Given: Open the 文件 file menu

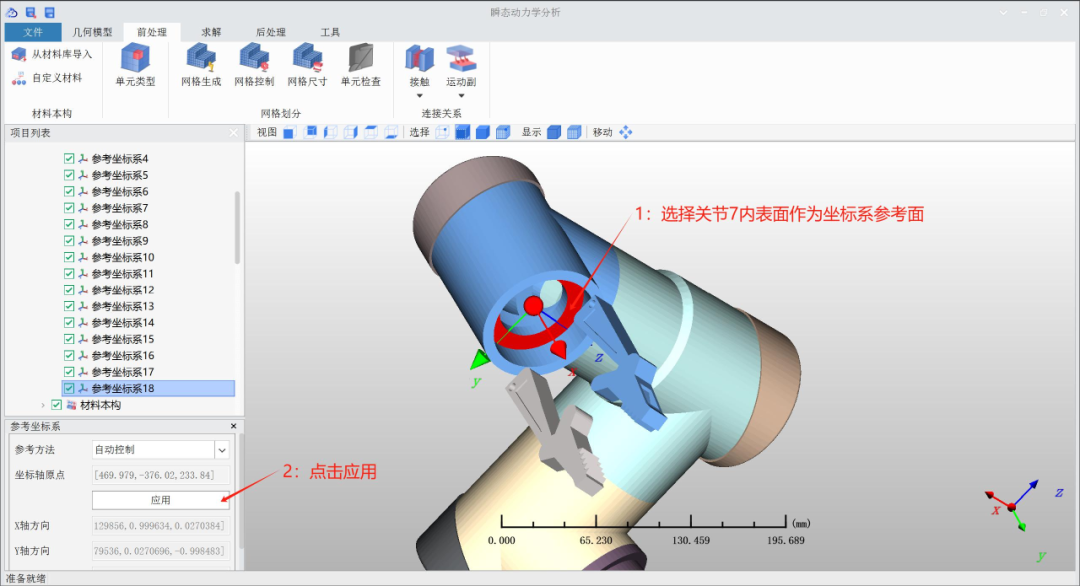Looking at the screenshot, I should click(32, 32).
